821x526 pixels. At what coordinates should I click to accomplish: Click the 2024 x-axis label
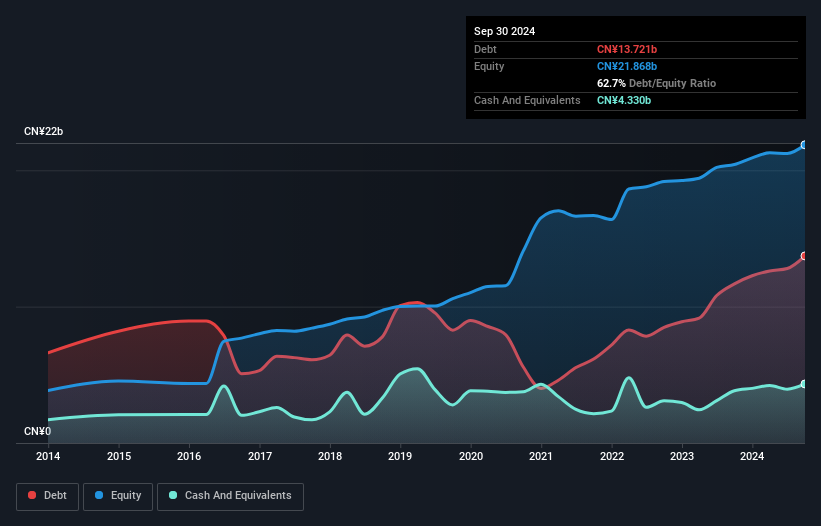752,456
